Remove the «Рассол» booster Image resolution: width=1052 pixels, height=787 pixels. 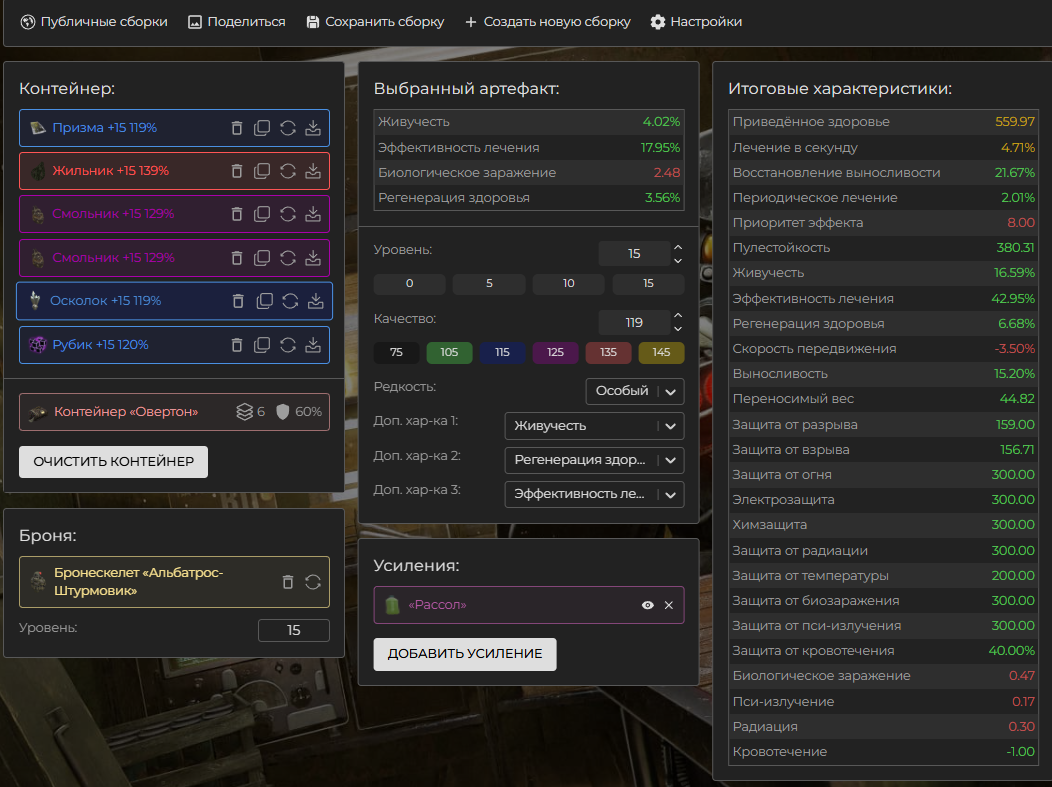(x=669, y=605)
